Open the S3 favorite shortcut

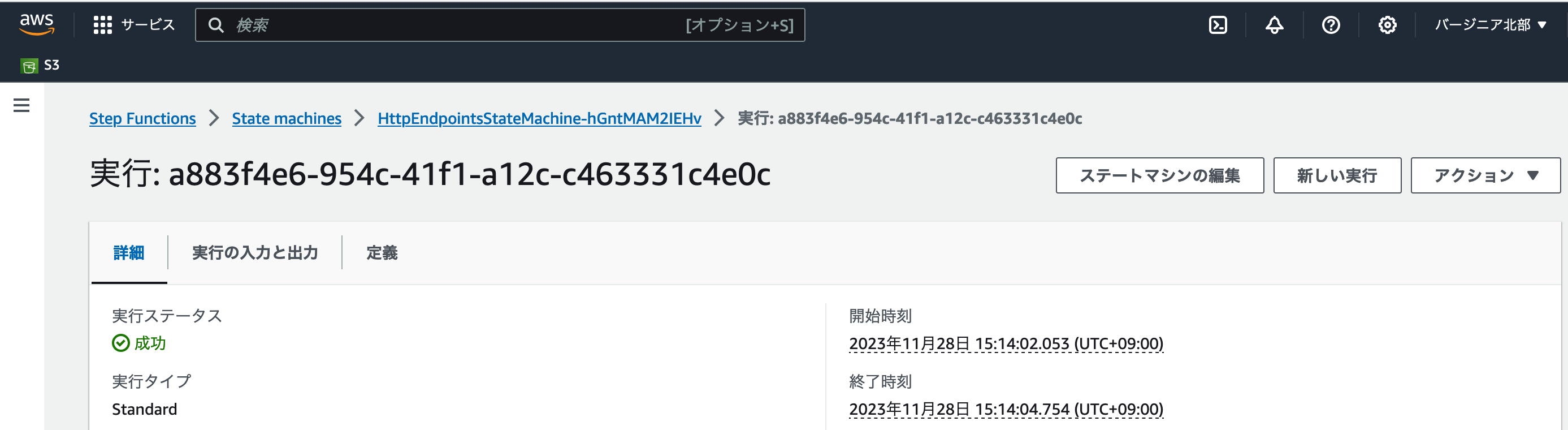[42, 64]
